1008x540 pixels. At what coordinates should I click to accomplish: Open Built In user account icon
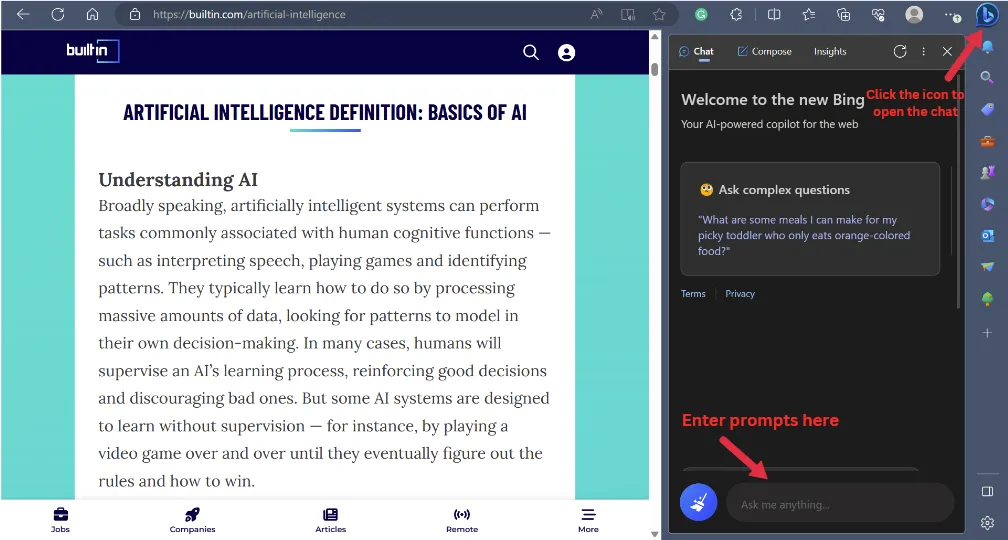[566, 52]
